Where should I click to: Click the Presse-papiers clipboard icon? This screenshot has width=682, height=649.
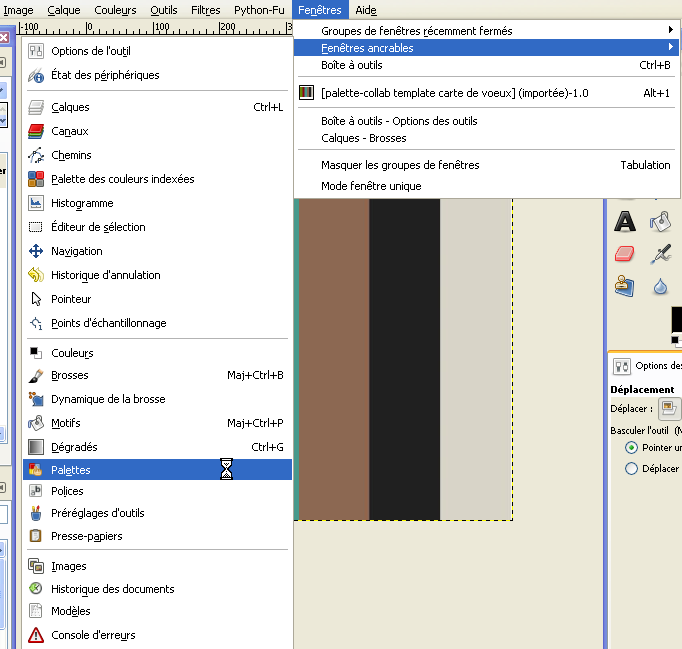pos(36,536)
